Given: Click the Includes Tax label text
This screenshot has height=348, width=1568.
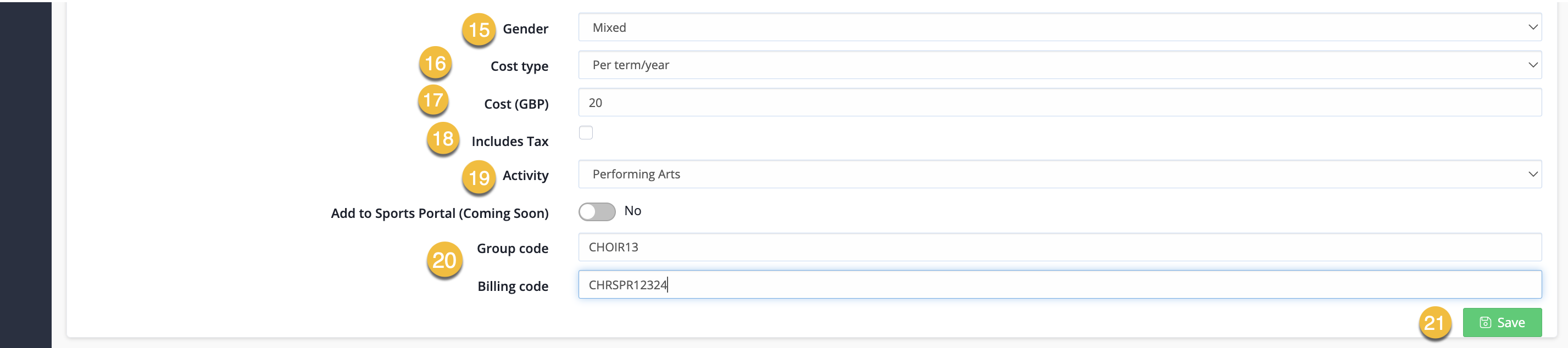Looking at the screenshot, I should point(509,141).
